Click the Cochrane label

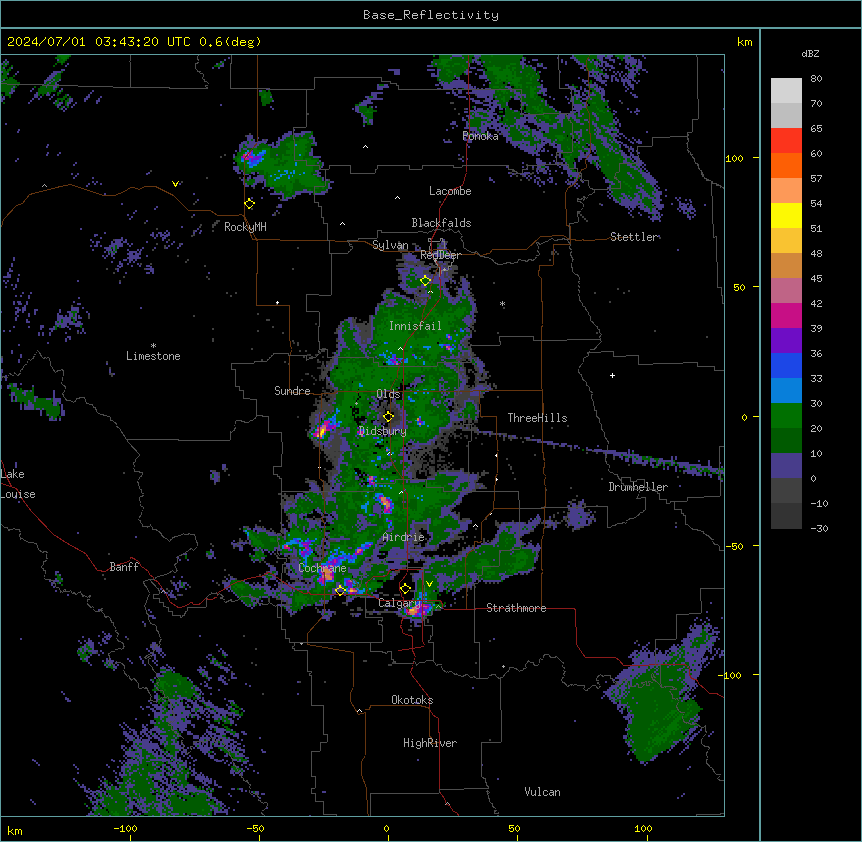tap(322, 568)
